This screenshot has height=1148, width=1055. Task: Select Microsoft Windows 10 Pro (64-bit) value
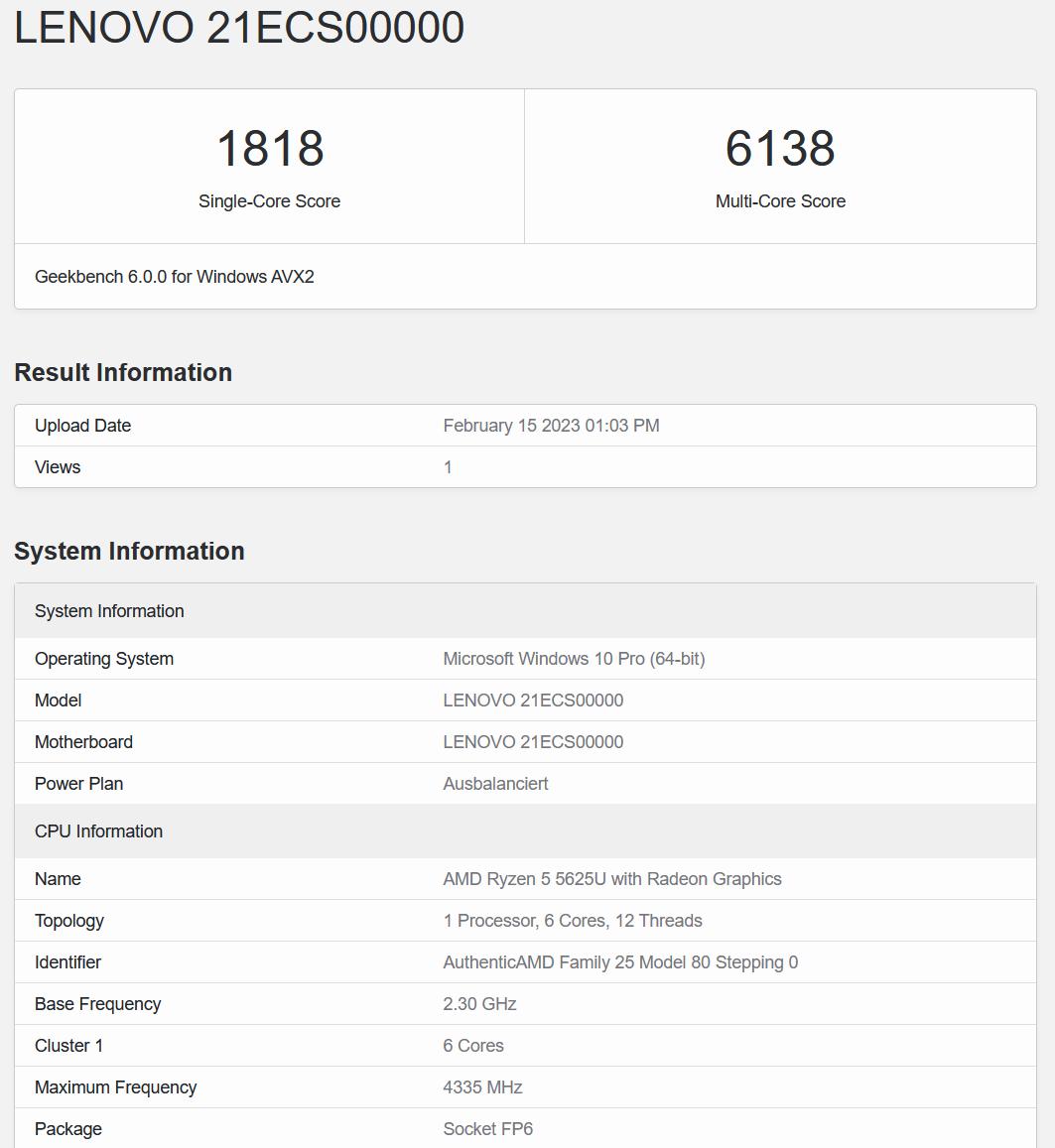tap(574, 659)
